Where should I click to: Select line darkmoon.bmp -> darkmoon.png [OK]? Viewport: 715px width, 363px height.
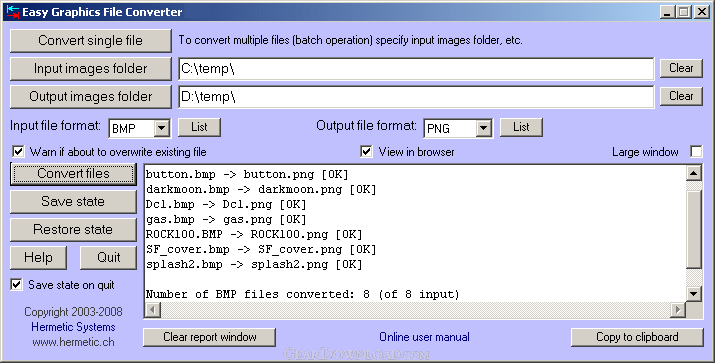point(261,189)
